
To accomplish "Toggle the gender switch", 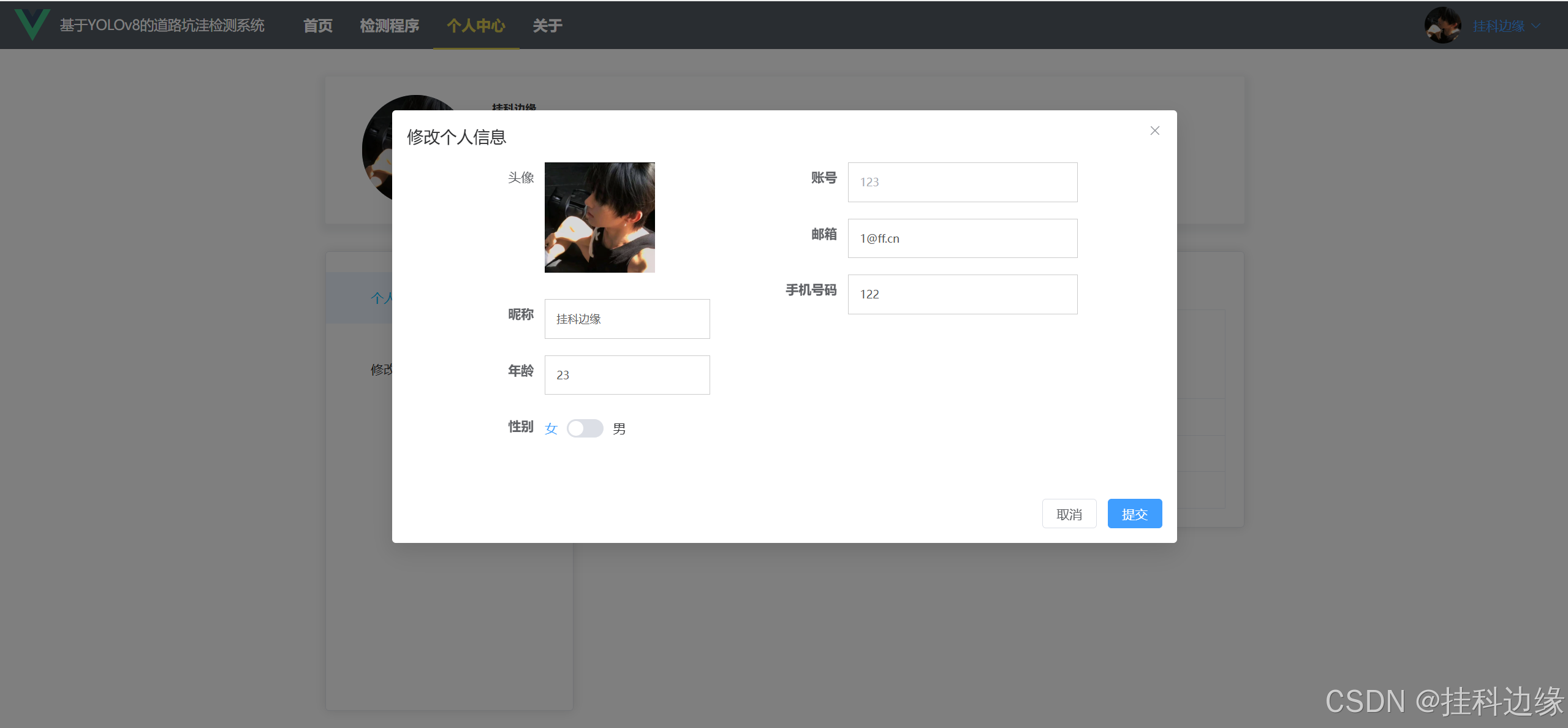I will (x=585, y=428).
